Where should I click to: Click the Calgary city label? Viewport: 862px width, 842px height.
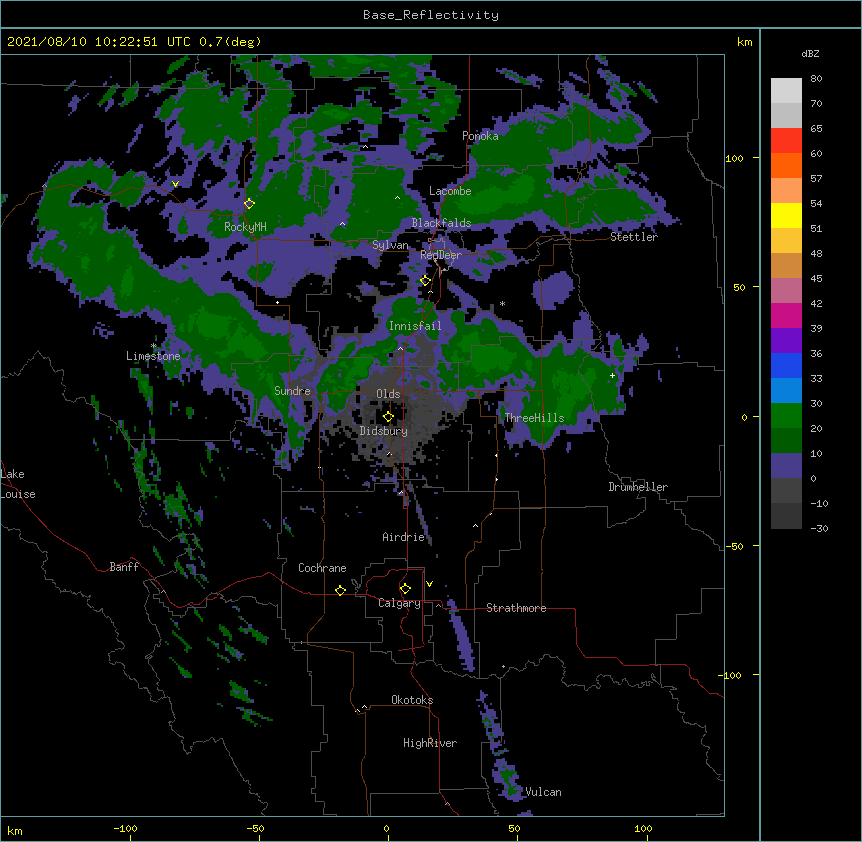pyautogui.click(x=399, y=603)
